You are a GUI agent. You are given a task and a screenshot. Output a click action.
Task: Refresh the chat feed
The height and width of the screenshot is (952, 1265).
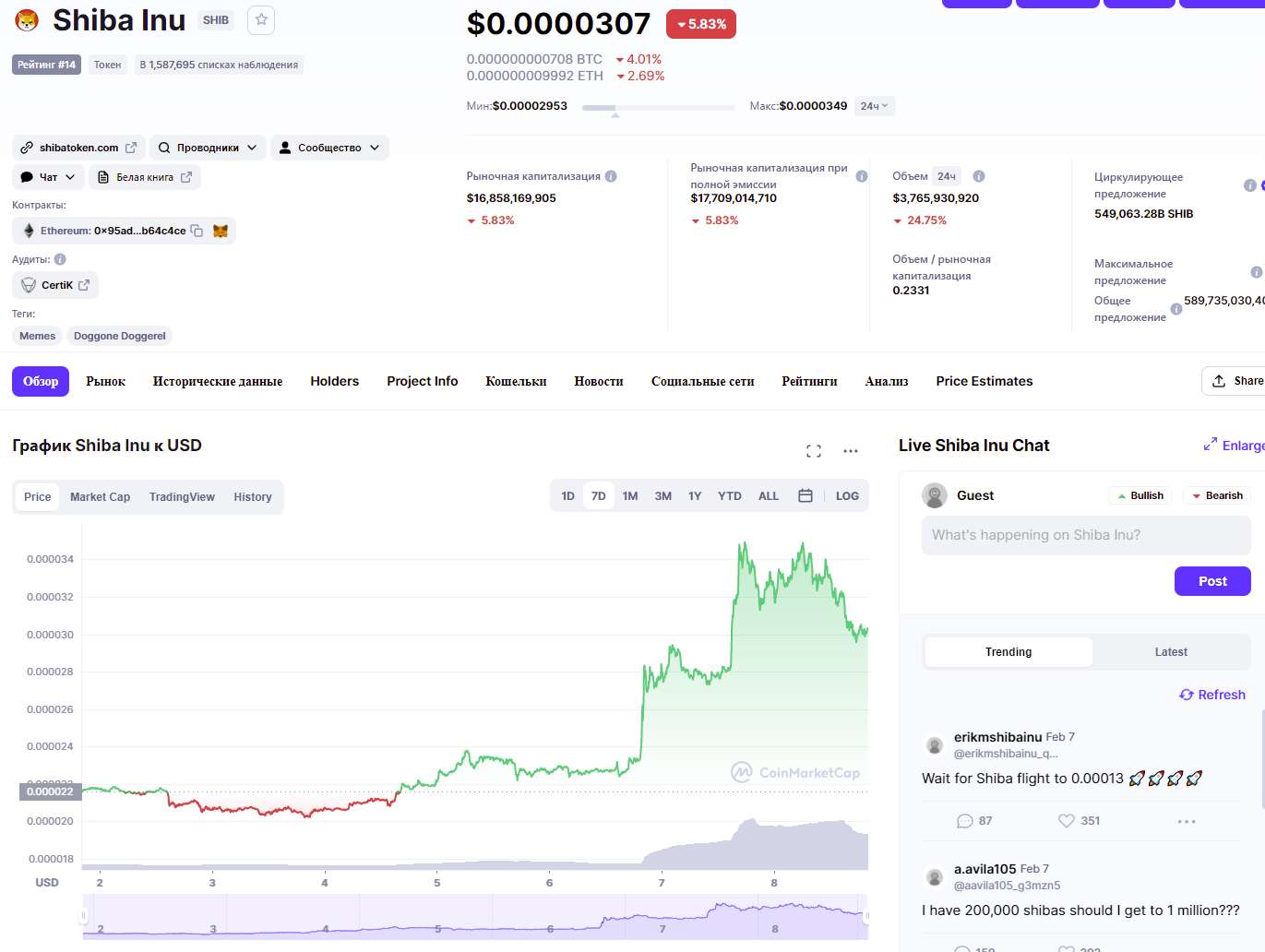tap(1212, 695)
